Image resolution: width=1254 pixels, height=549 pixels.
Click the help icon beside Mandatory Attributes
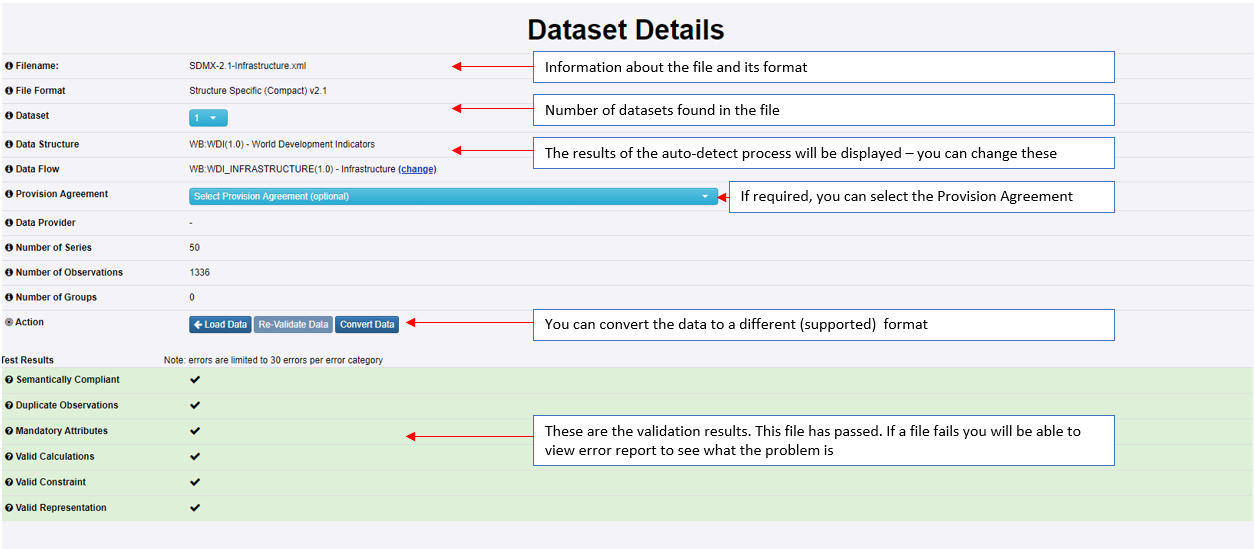(9, 431)
